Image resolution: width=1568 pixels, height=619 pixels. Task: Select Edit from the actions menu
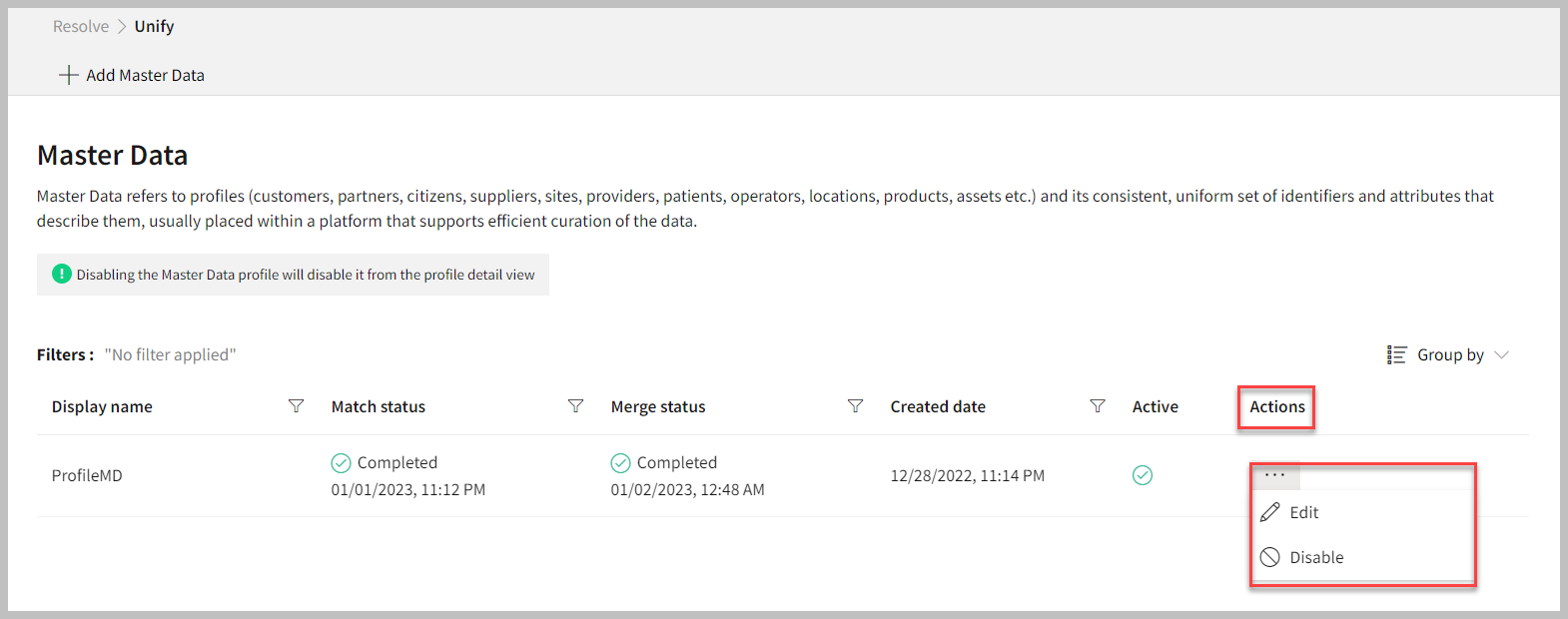[x=1303, y=512]
